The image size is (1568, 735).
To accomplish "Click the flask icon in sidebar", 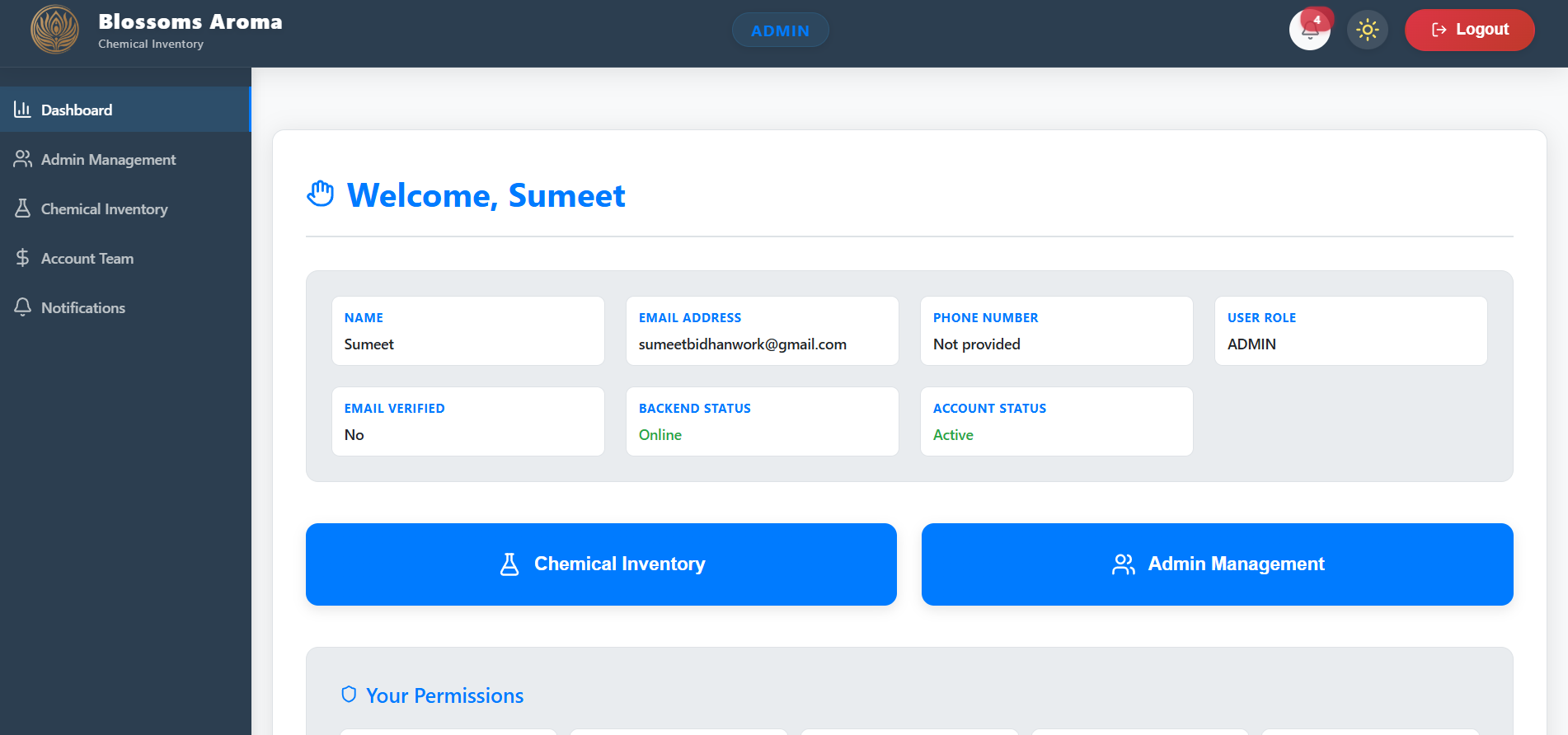I will 22,208.
